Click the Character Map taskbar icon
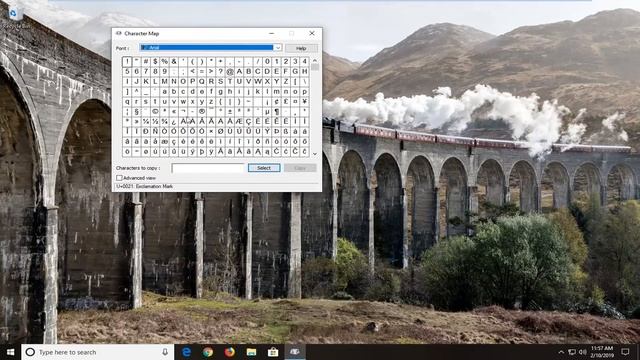This screenshot has height=360, width=640. pos(295,352)
